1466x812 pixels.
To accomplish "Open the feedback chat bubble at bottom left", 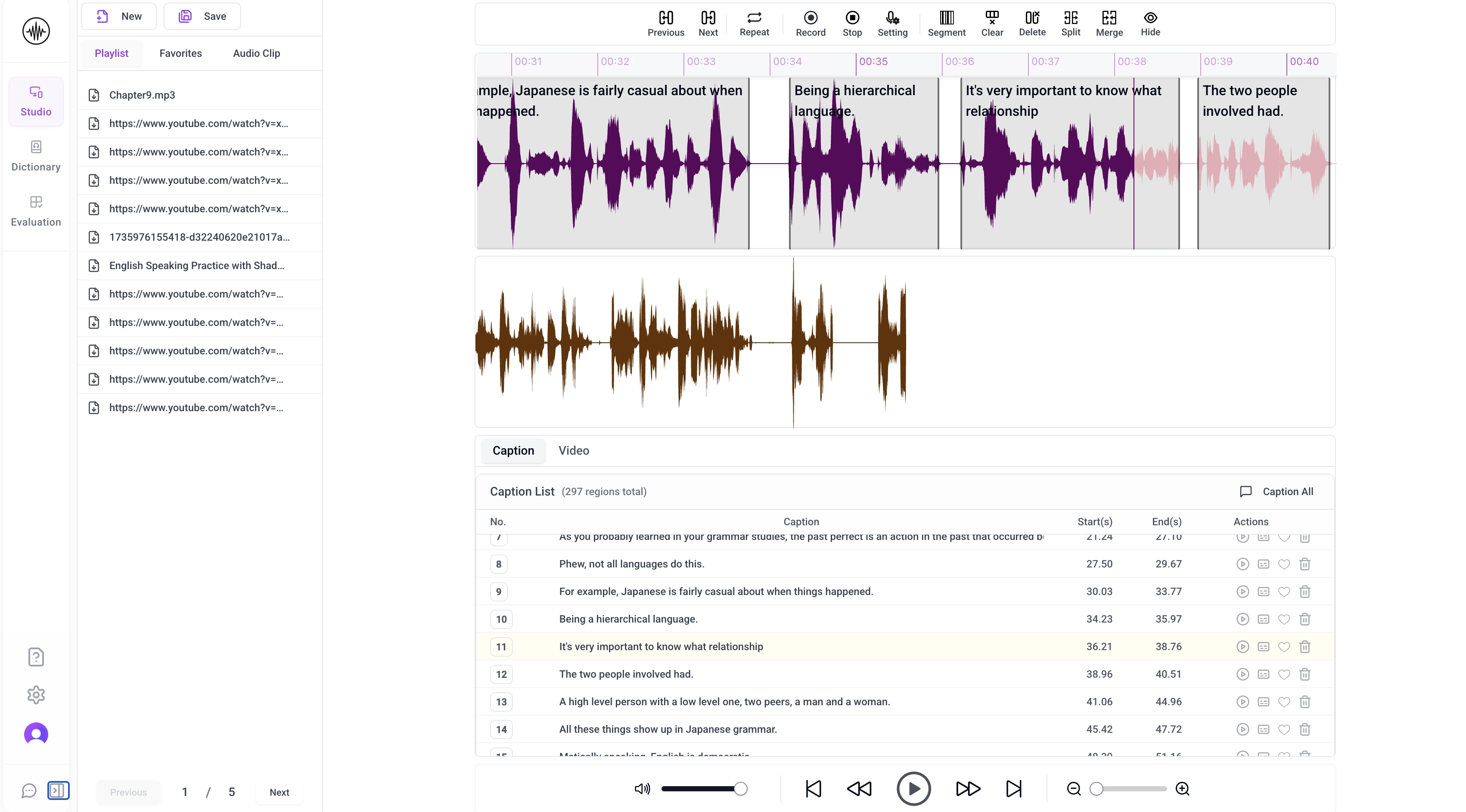I will [28, 790].
